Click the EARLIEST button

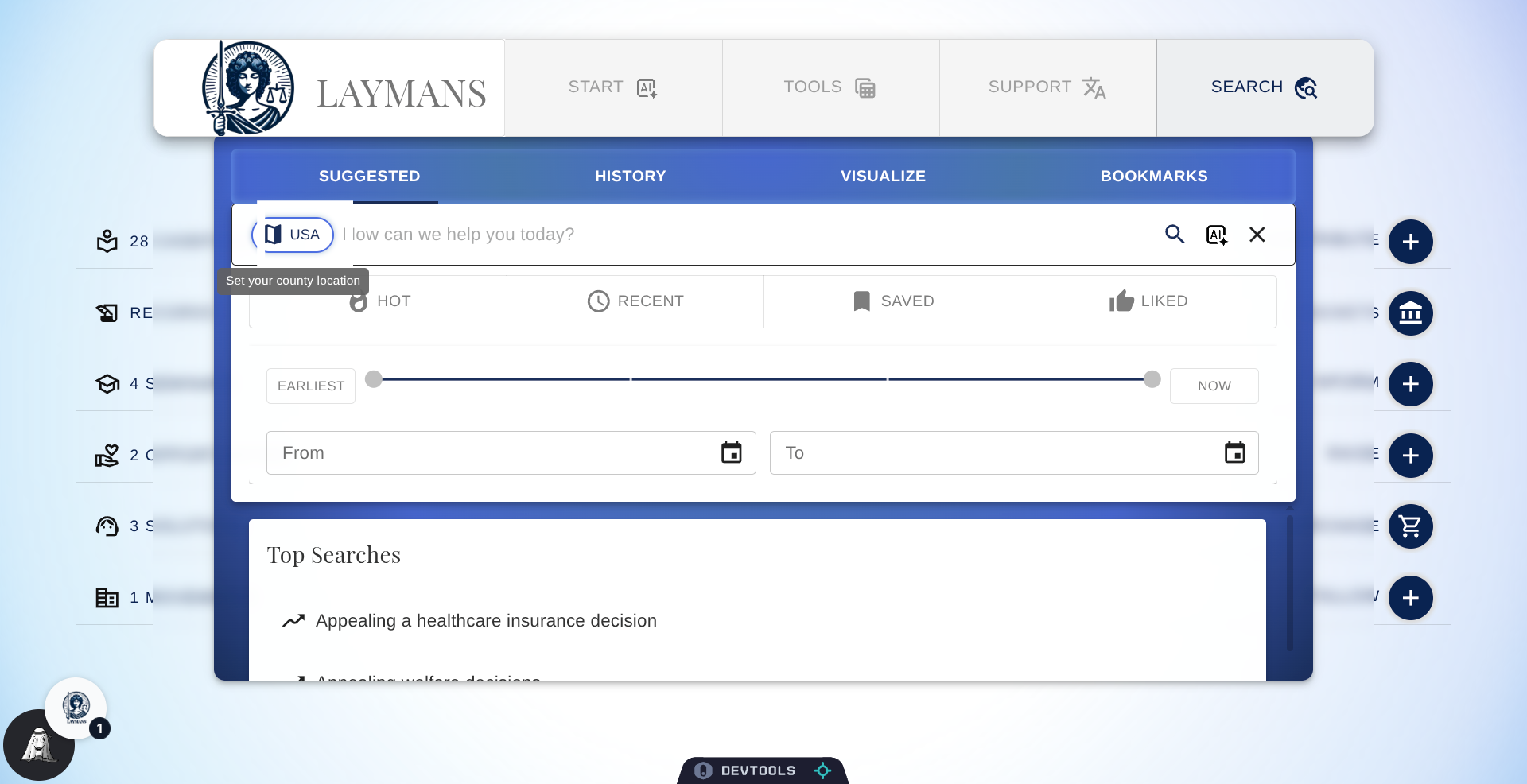tap(311, 386)
